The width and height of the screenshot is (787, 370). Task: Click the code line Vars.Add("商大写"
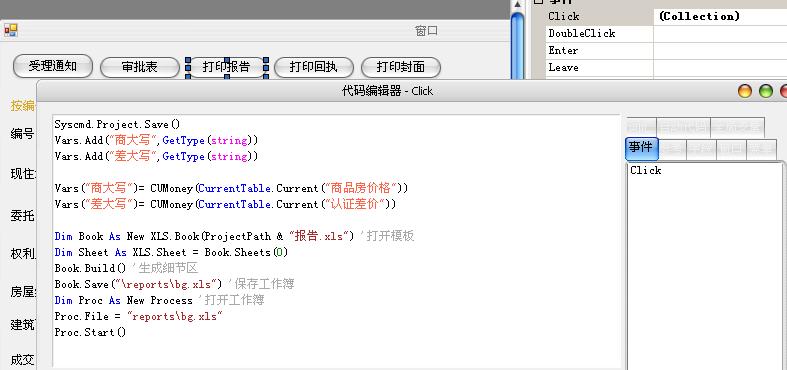tap(156, 140)
